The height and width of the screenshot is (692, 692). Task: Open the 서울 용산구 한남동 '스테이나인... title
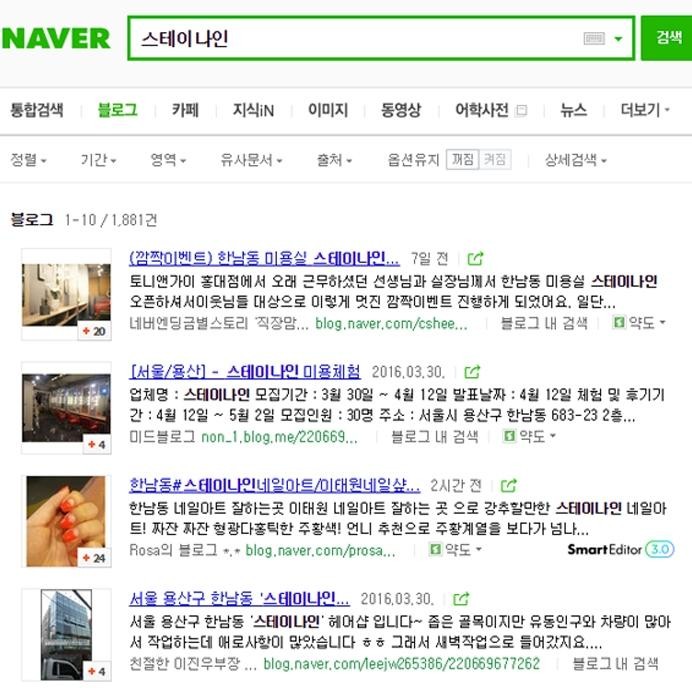[240, 598]
